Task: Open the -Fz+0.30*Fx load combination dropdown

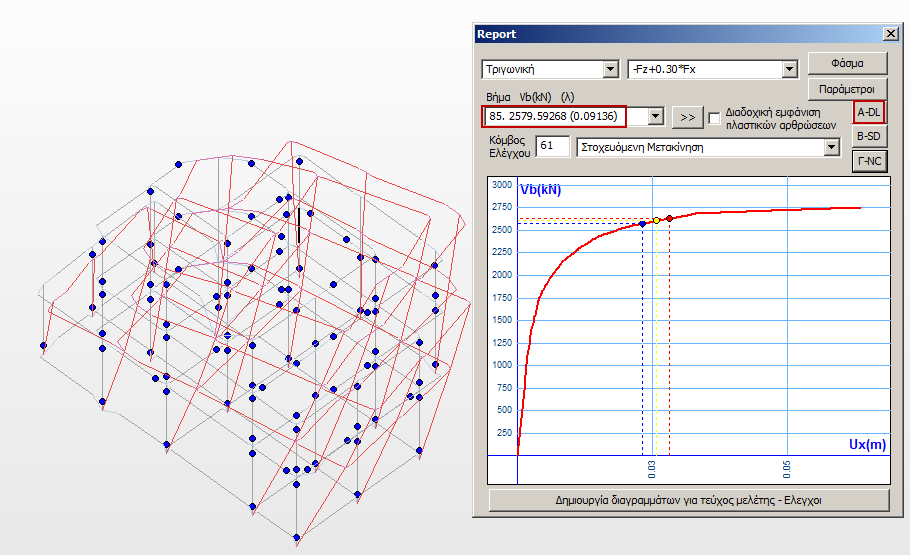Action: (789, 70)
